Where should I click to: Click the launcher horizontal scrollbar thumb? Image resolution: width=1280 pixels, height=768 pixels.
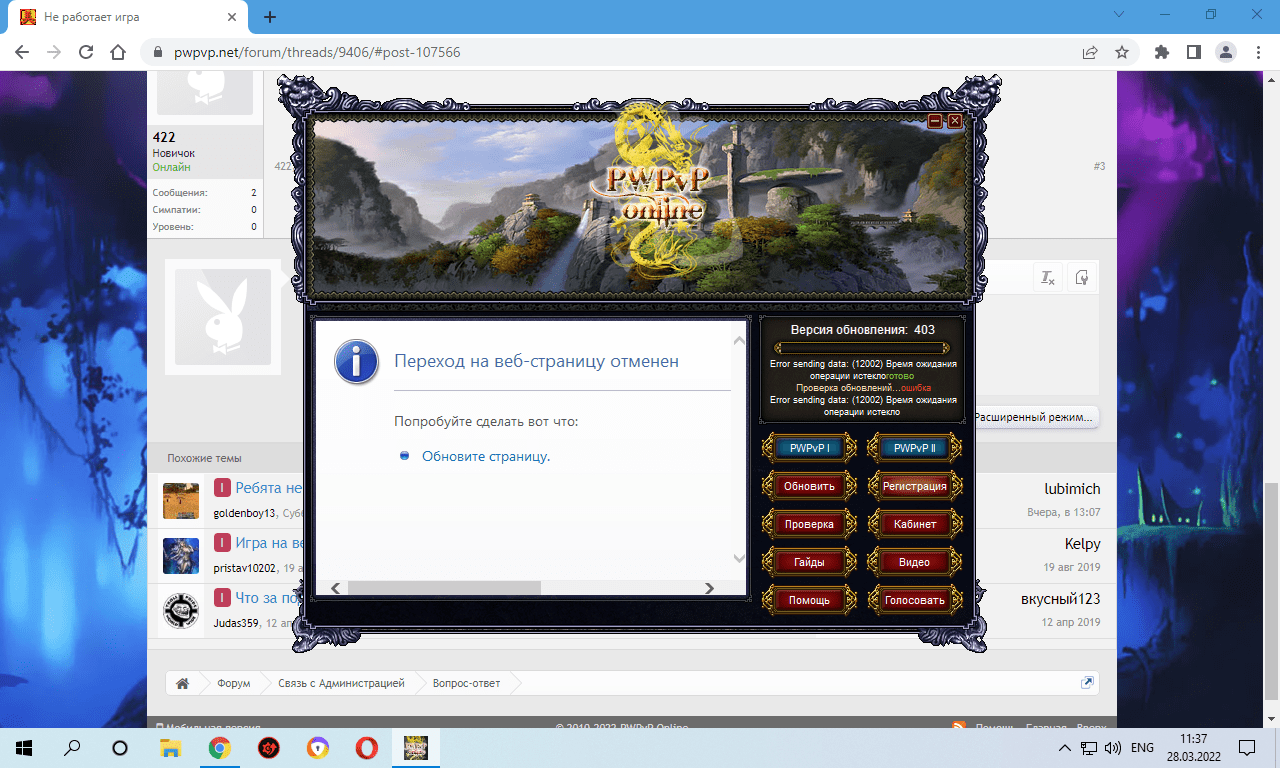click(444, 588)
